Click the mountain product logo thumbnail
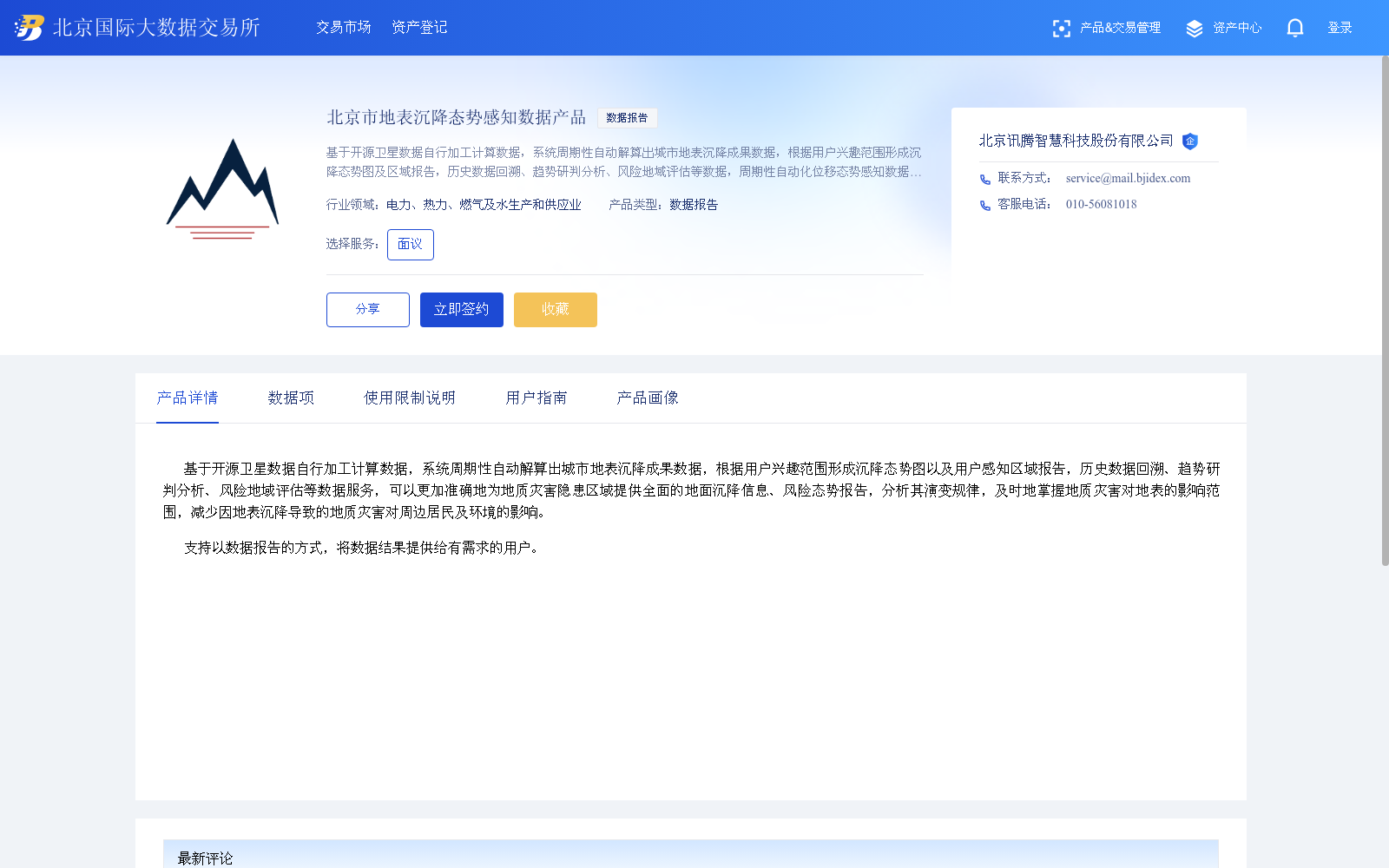The width and height of the screenshot is (1389, 868). 223,189
